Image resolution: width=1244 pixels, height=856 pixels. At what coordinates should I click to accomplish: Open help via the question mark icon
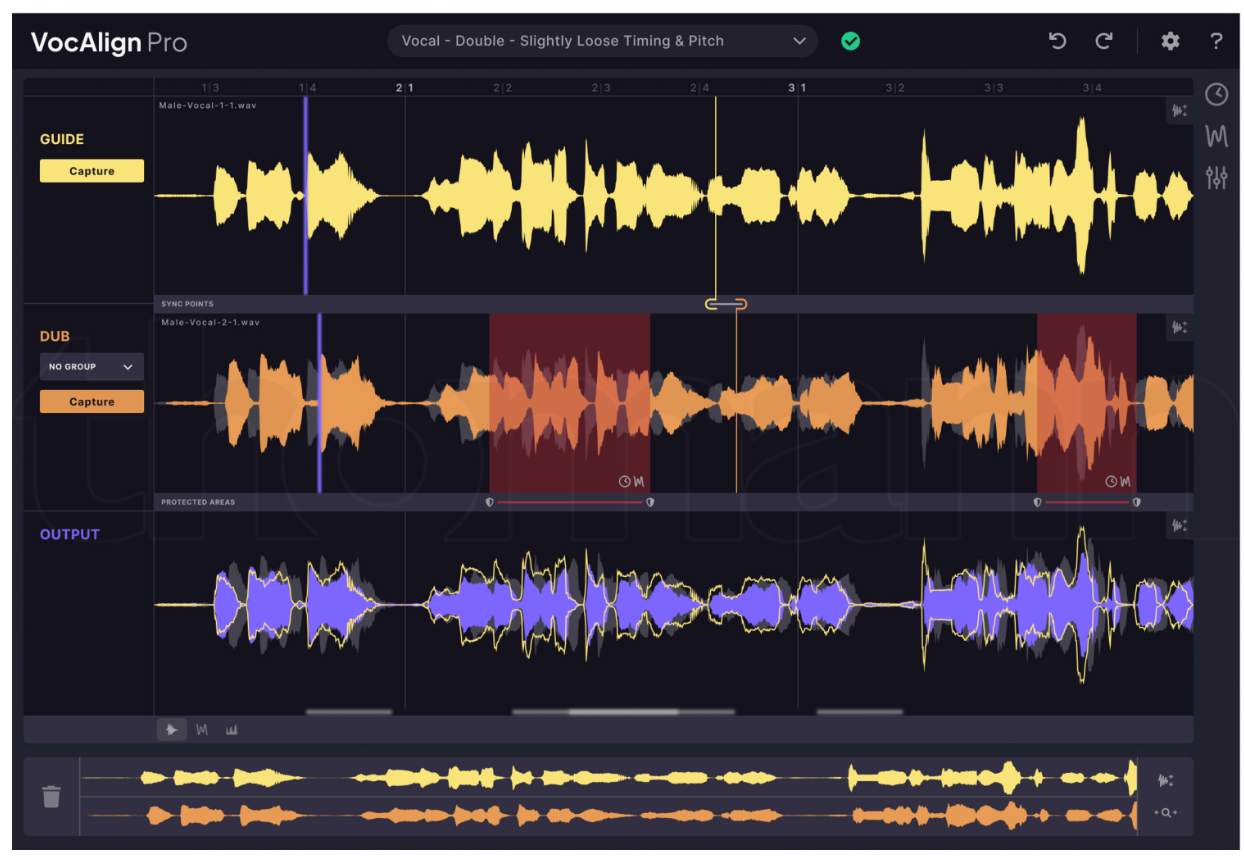tap(1216, 41)
